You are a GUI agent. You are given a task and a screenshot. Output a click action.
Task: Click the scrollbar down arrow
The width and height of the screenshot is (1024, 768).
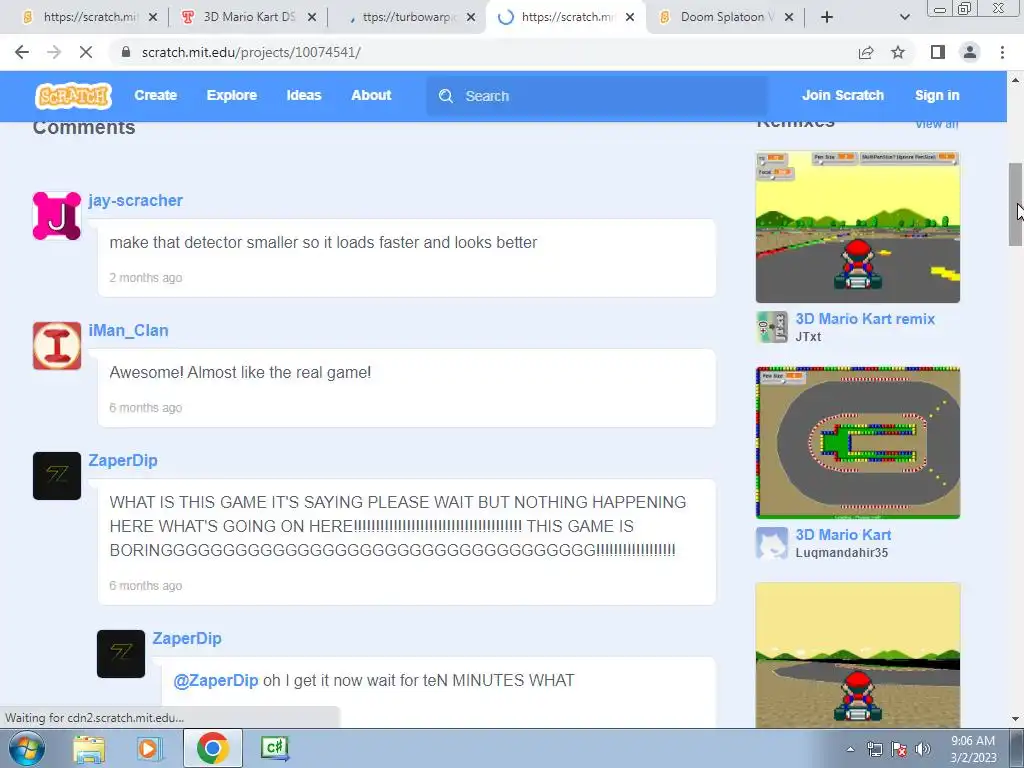point(1015,719)
